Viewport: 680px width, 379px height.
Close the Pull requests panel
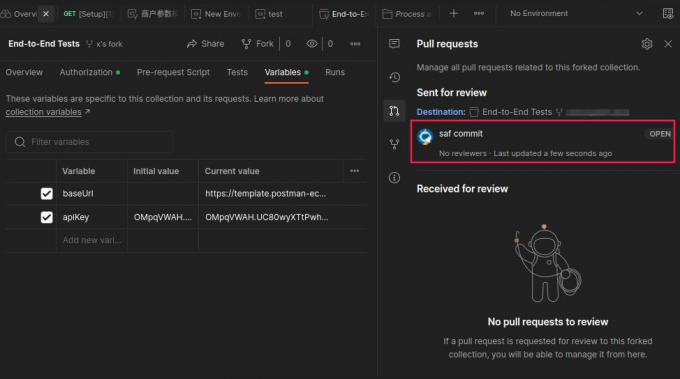point(668,44)
